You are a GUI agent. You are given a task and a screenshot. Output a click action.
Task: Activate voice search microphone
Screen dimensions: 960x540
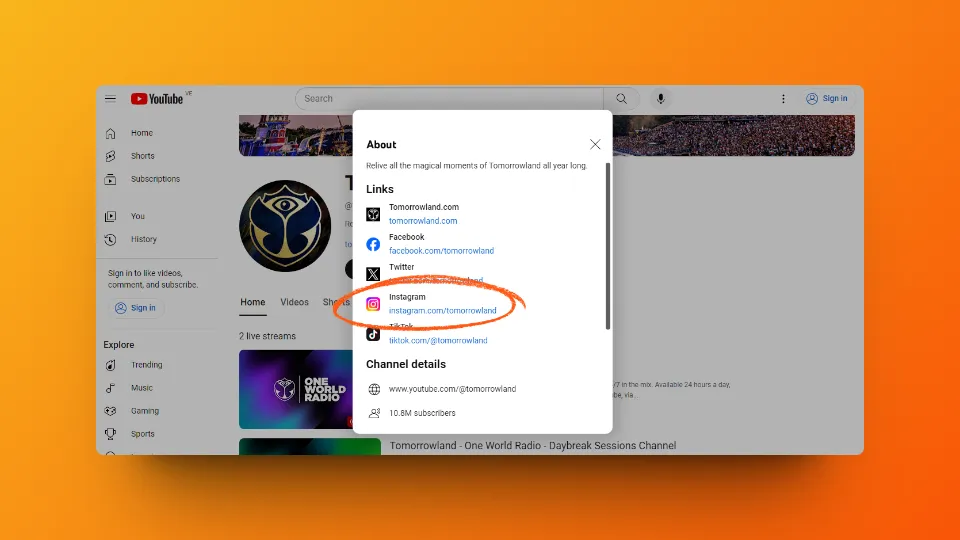point(661,99)
